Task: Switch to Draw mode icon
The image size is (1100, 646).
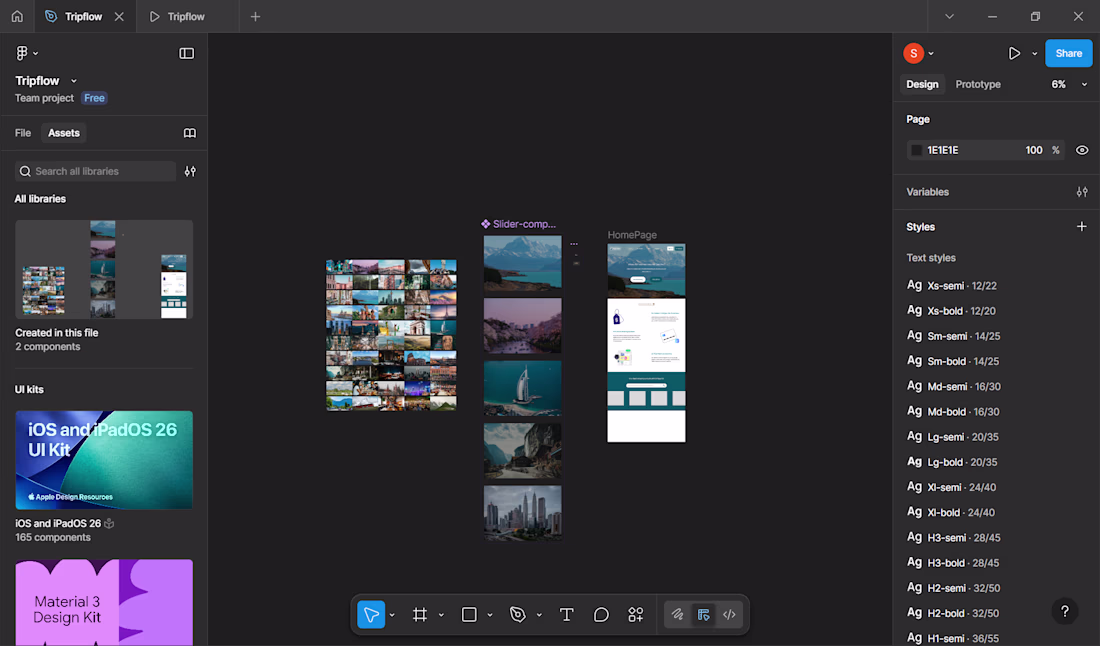Action: coord(677,614)
